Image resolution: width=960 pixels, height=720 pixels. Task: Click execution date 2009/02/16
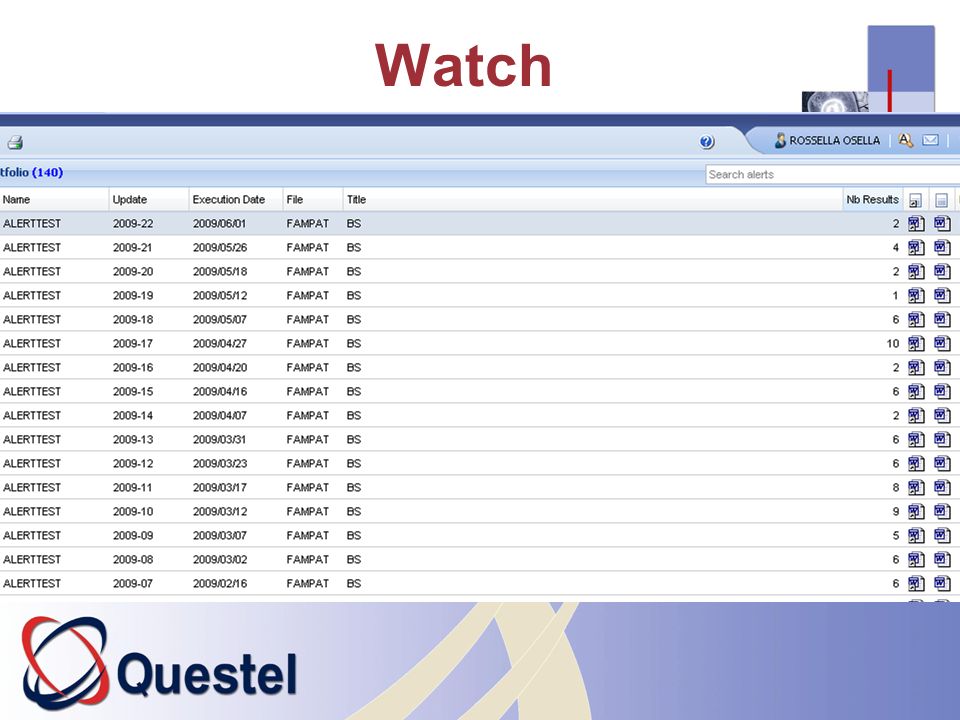tap(220, 583)
